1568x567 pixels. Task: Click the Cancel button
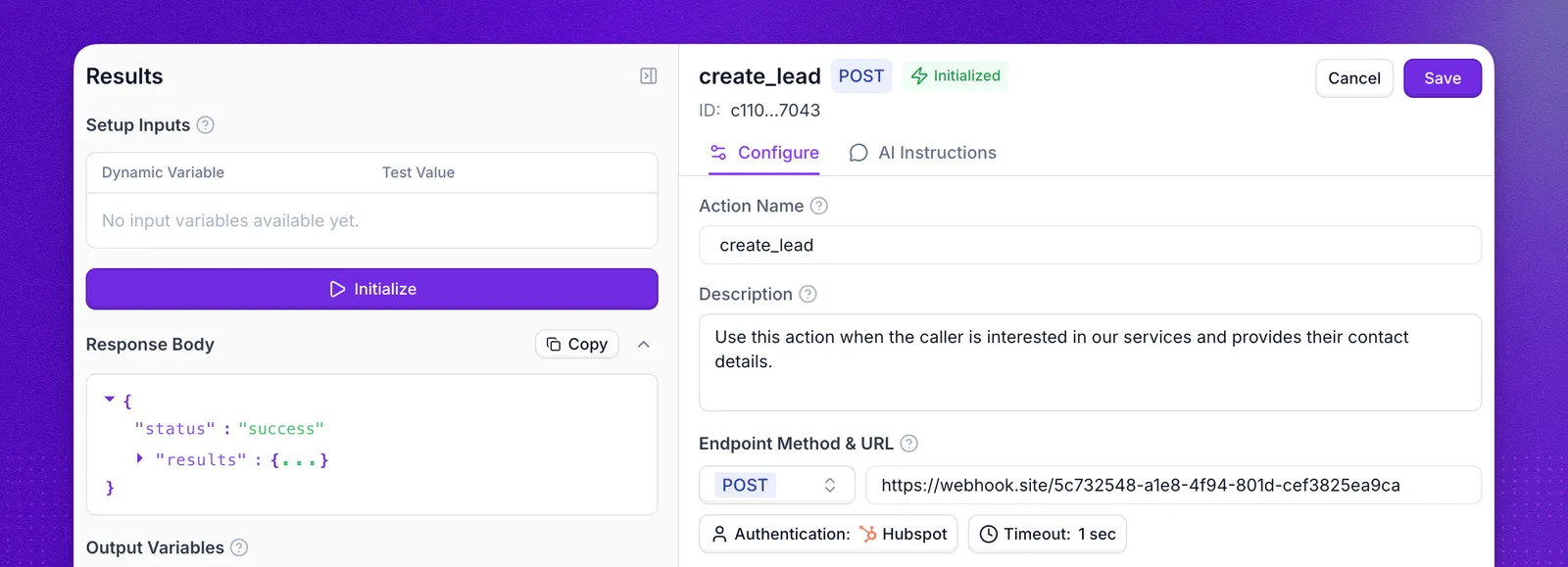(x=1354, y=78)
